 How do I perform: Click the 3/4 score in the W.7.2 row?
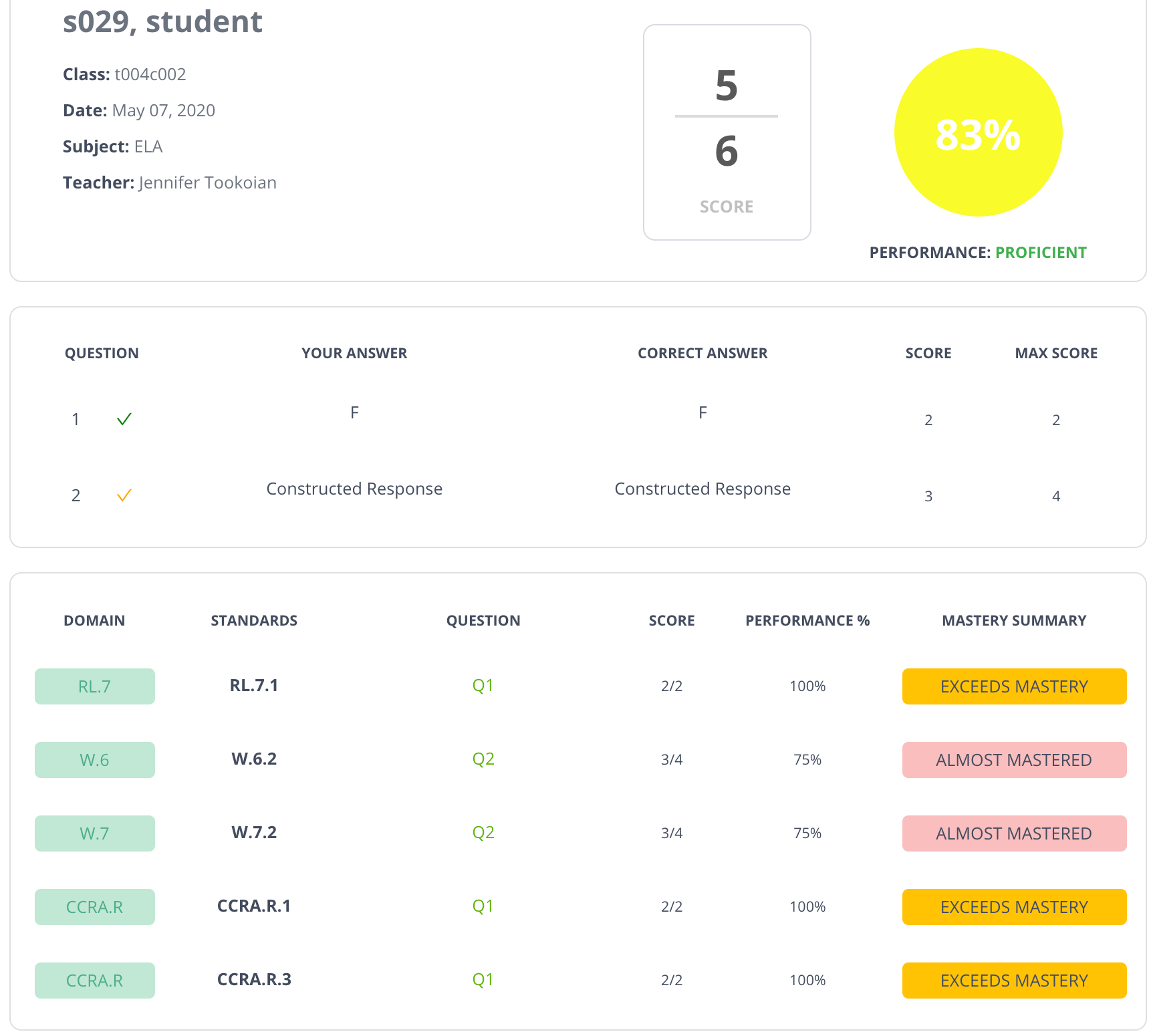pos(672,833)
